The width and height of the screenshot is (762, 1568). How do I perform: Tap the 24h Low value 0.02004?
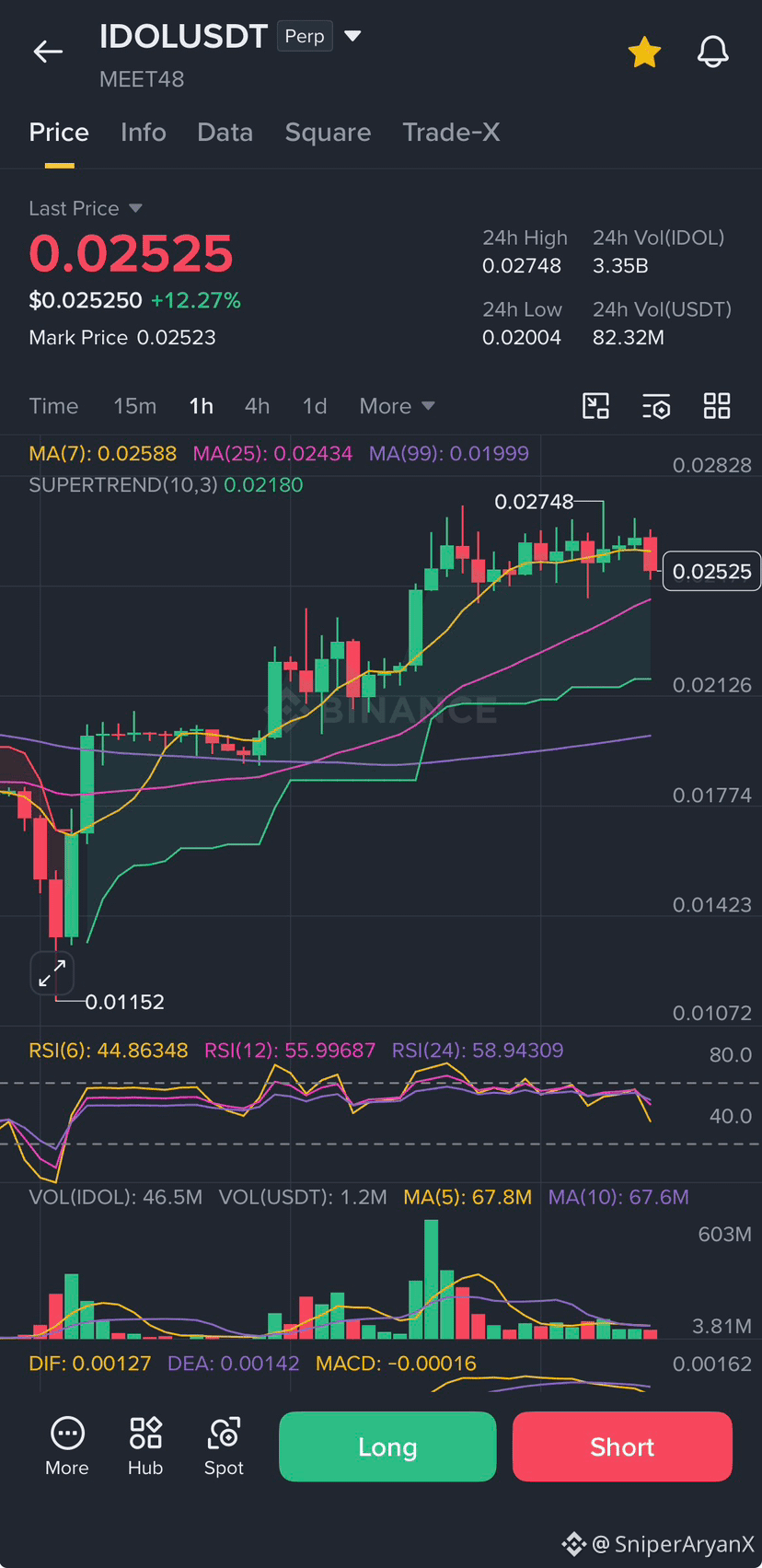pyautogui.click(x=522, y=338)
